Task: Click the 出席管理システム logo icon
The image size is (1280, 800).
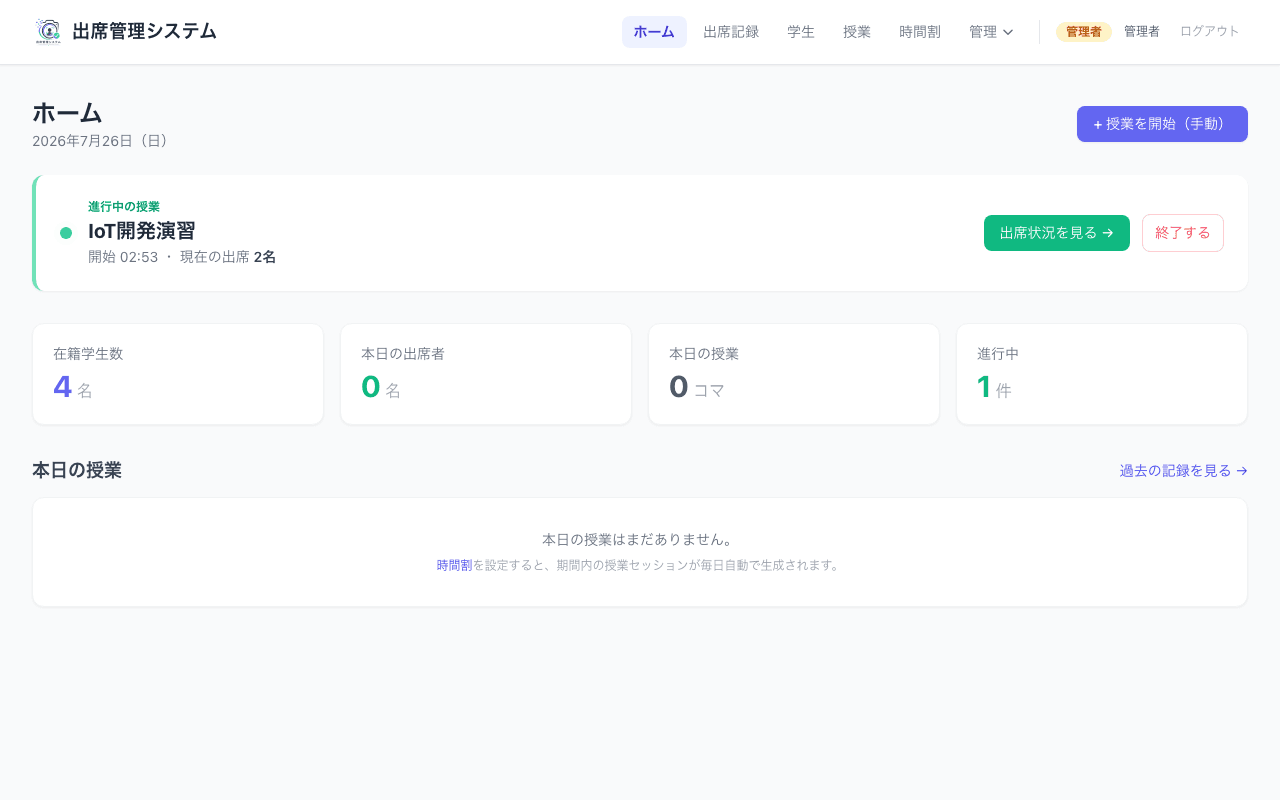Action: click(48, 31)
